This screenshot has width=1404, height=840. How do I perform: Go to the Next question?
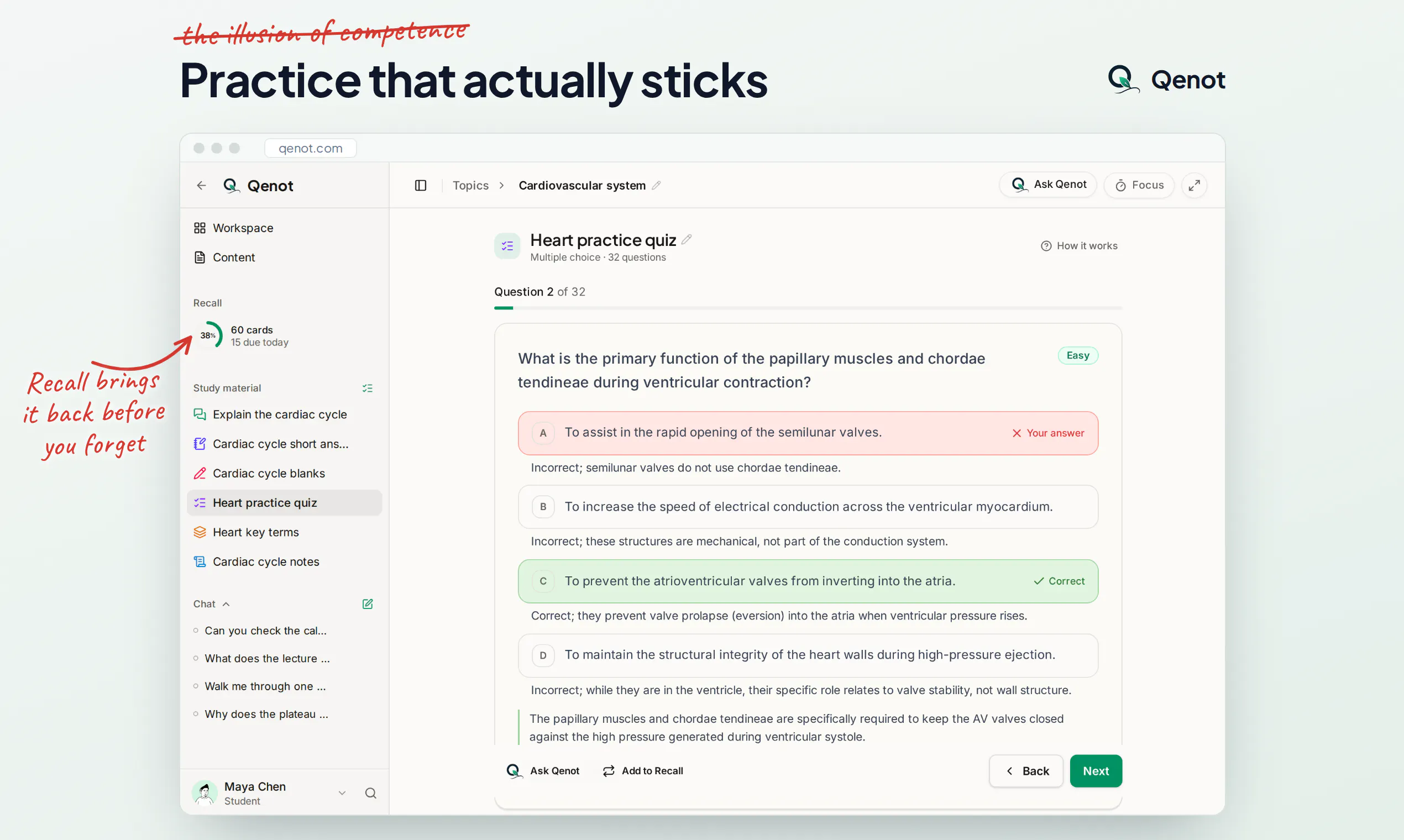coord(1096,771)
